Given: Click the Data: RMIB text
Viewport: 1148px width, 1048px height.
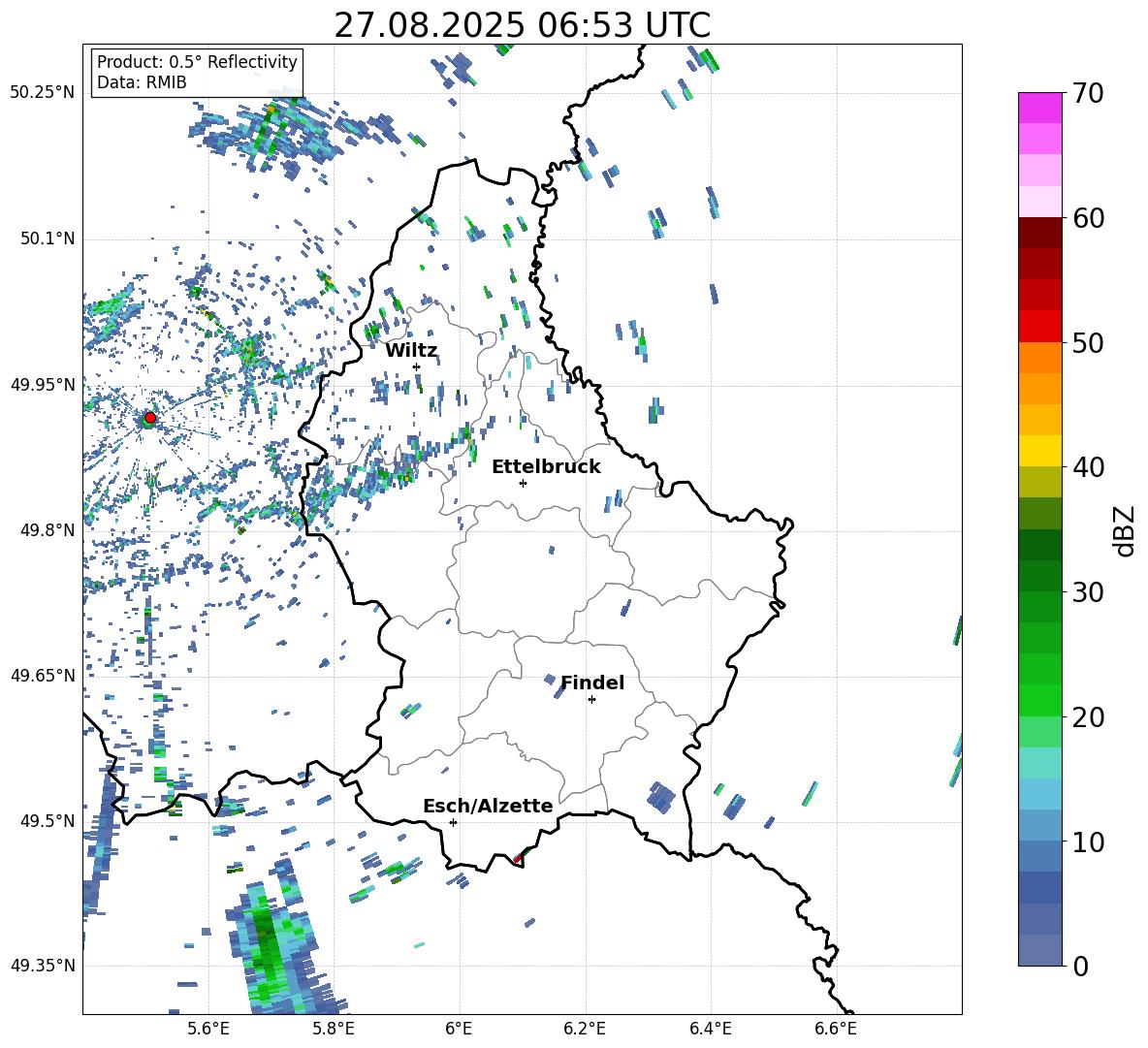Looking at the screenshot, I should [142, 82].
